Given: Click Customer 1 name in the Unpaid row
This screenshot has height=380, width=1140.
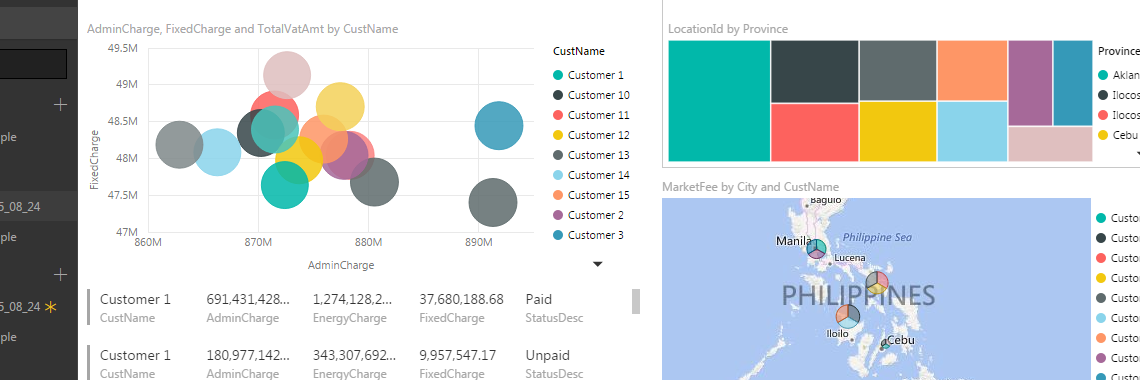Looking at the screenshot, I should click(x=135, y=355).
